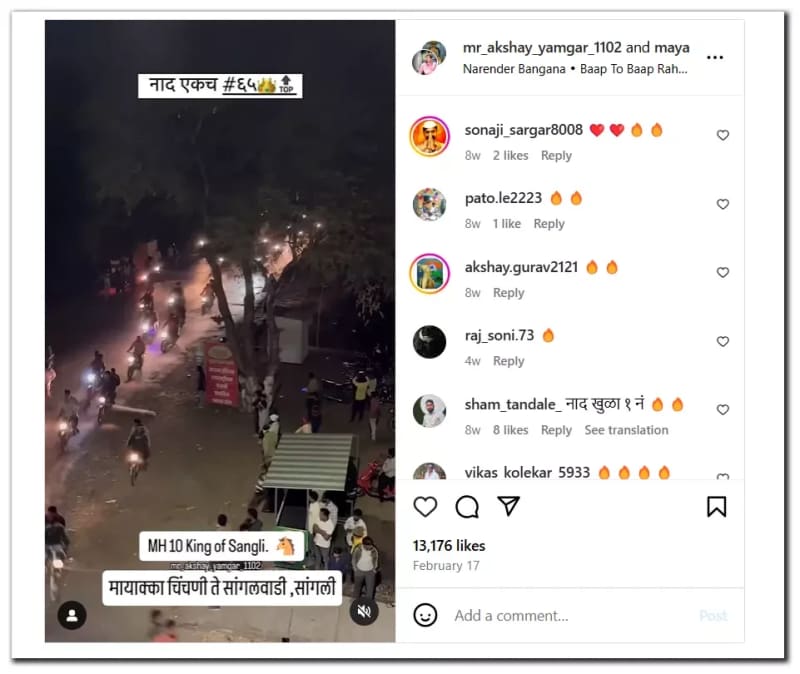Share post via paper plane icon
800x674 pixels.
[509, 506]
